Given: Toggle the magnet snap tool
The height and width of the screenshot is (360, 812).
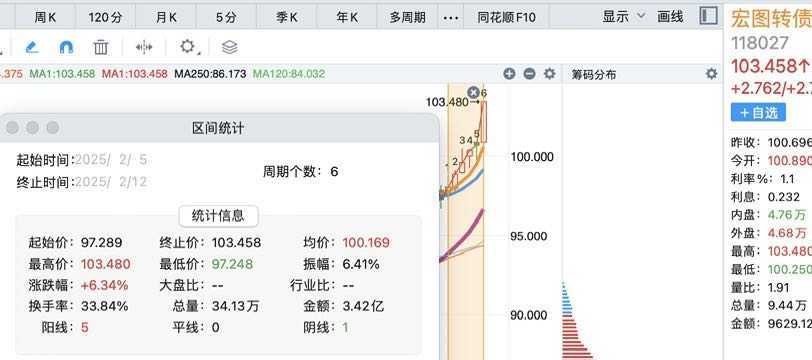Looking at the screenshot, I should coord(66,48).
